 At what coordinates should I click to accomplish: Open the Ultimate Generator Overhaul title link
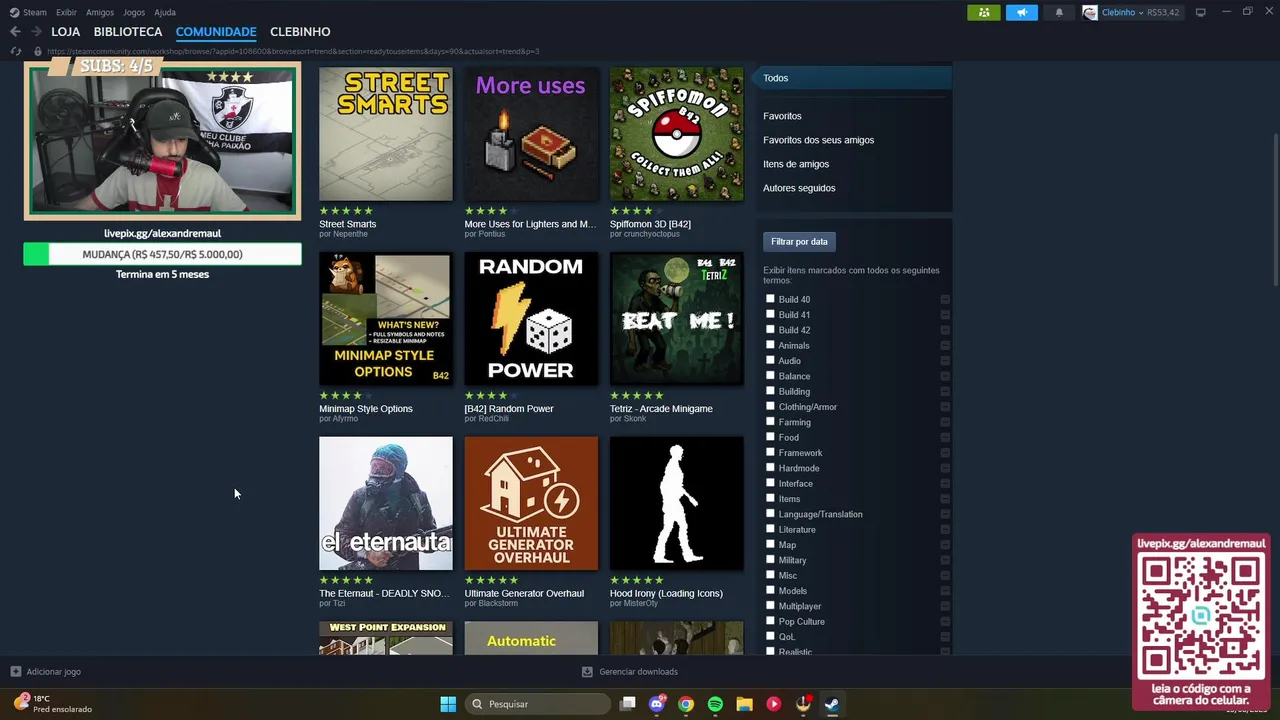524,593
